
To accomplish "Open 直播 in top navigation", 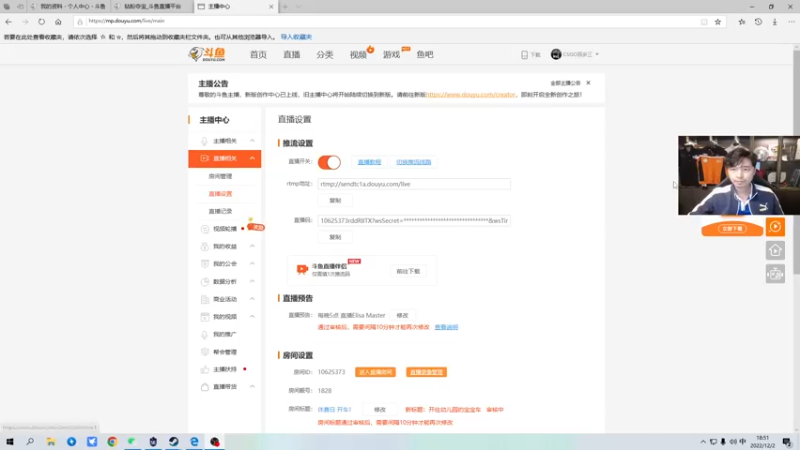I will tap(292, 55).
